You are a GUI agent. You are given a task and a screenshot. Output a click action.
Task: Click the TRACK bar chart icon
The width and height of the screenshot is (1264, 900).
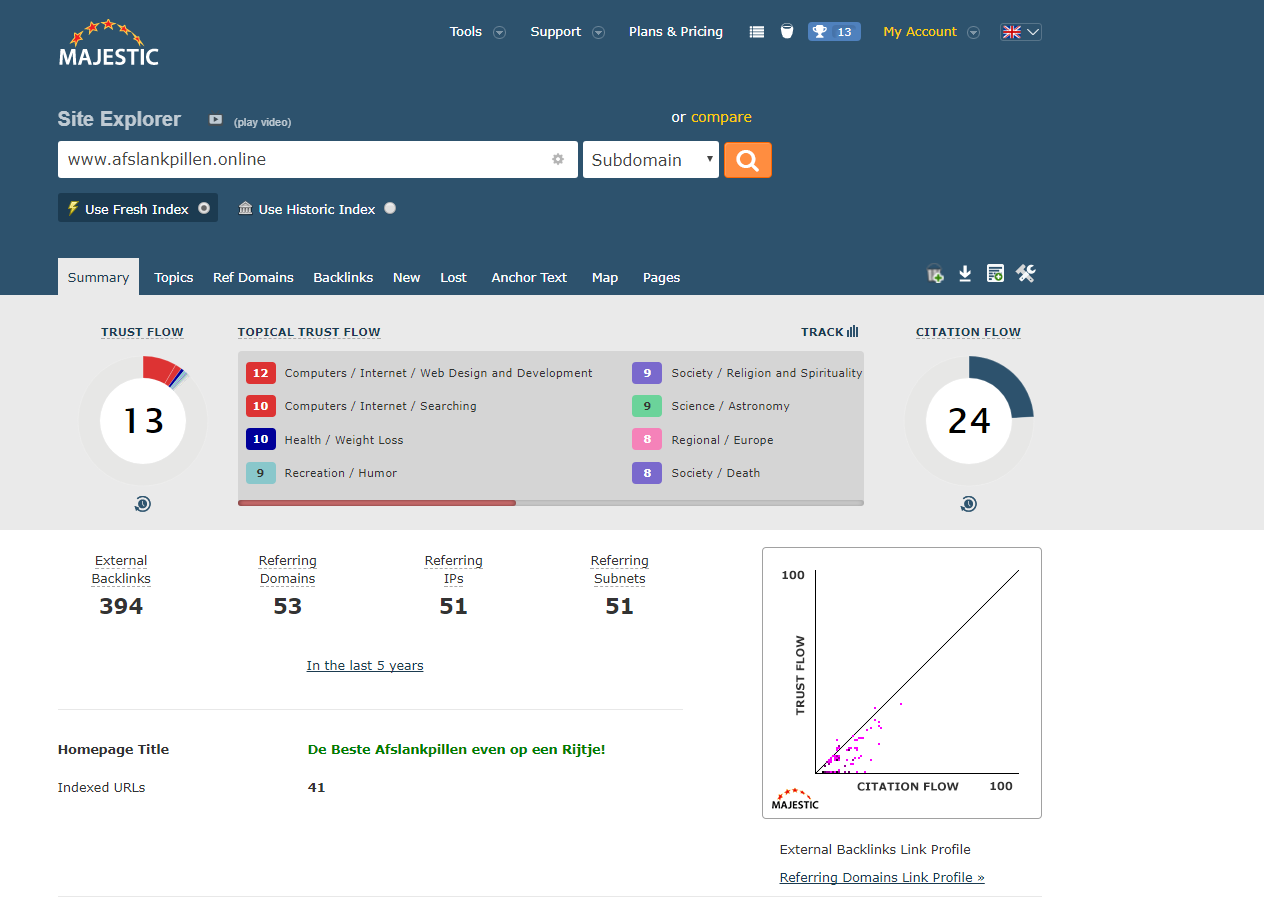pos(853,332)
